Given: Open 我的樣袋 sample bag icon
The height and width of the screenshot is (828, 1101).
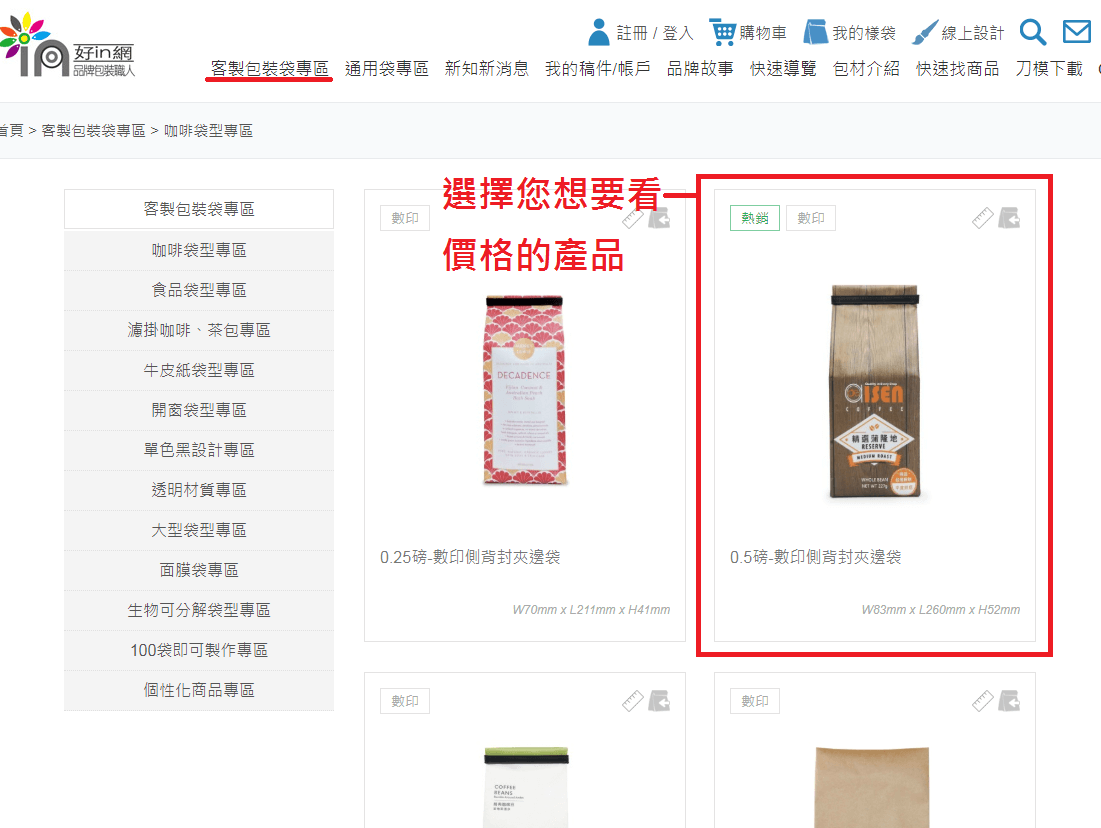Looking at the screenshot, I should 816,32.
